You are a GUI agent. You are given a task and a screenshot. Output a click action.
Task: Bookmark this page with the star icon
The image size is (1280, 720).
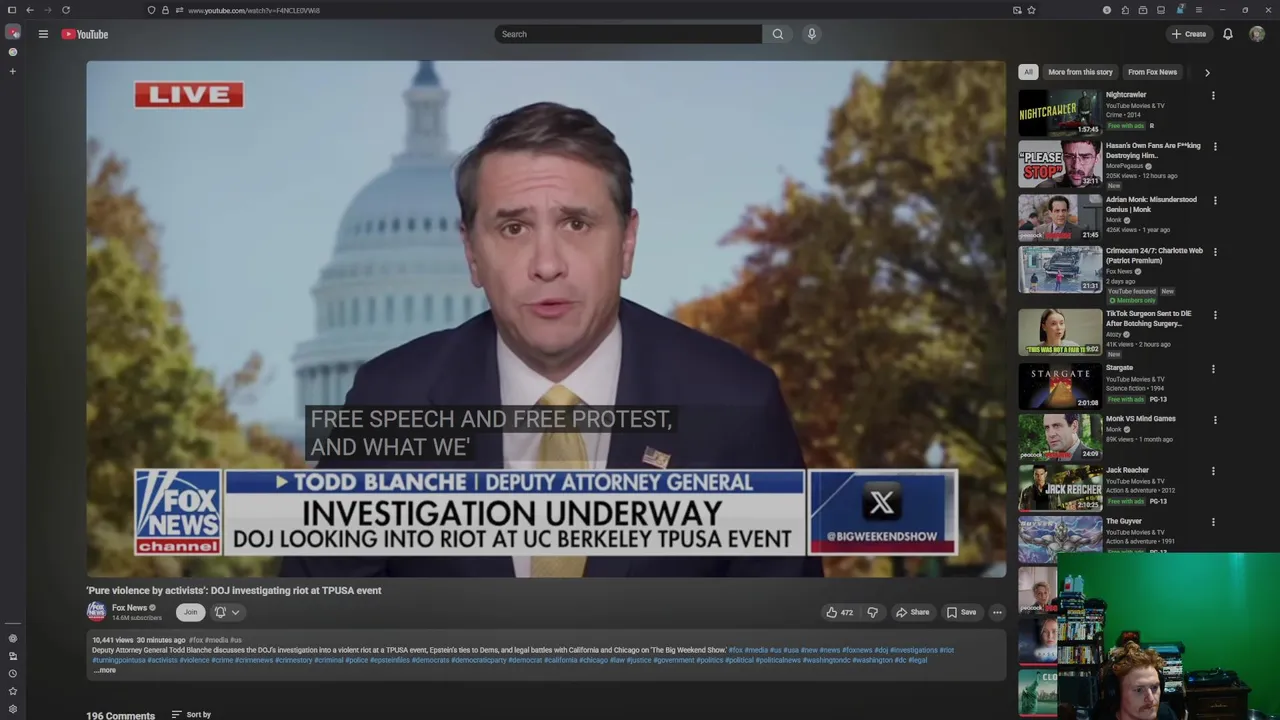[x=1031, y=10]
